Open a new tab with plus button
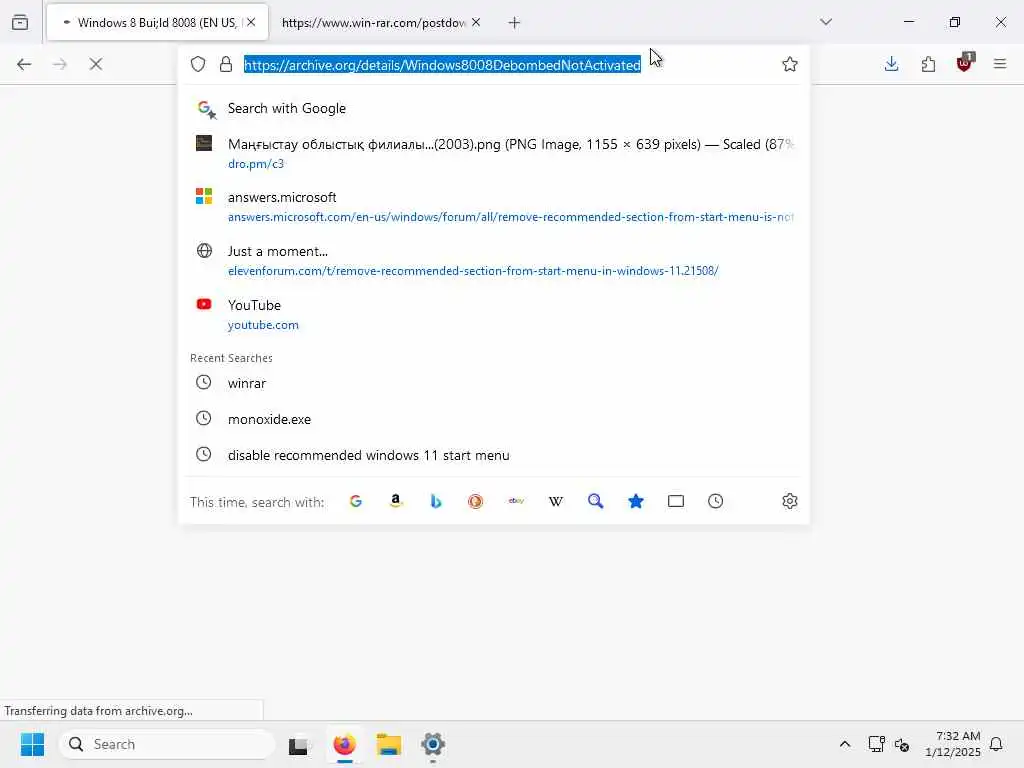This screenshot has height=768, width=1024. click(x=515, y=23)
